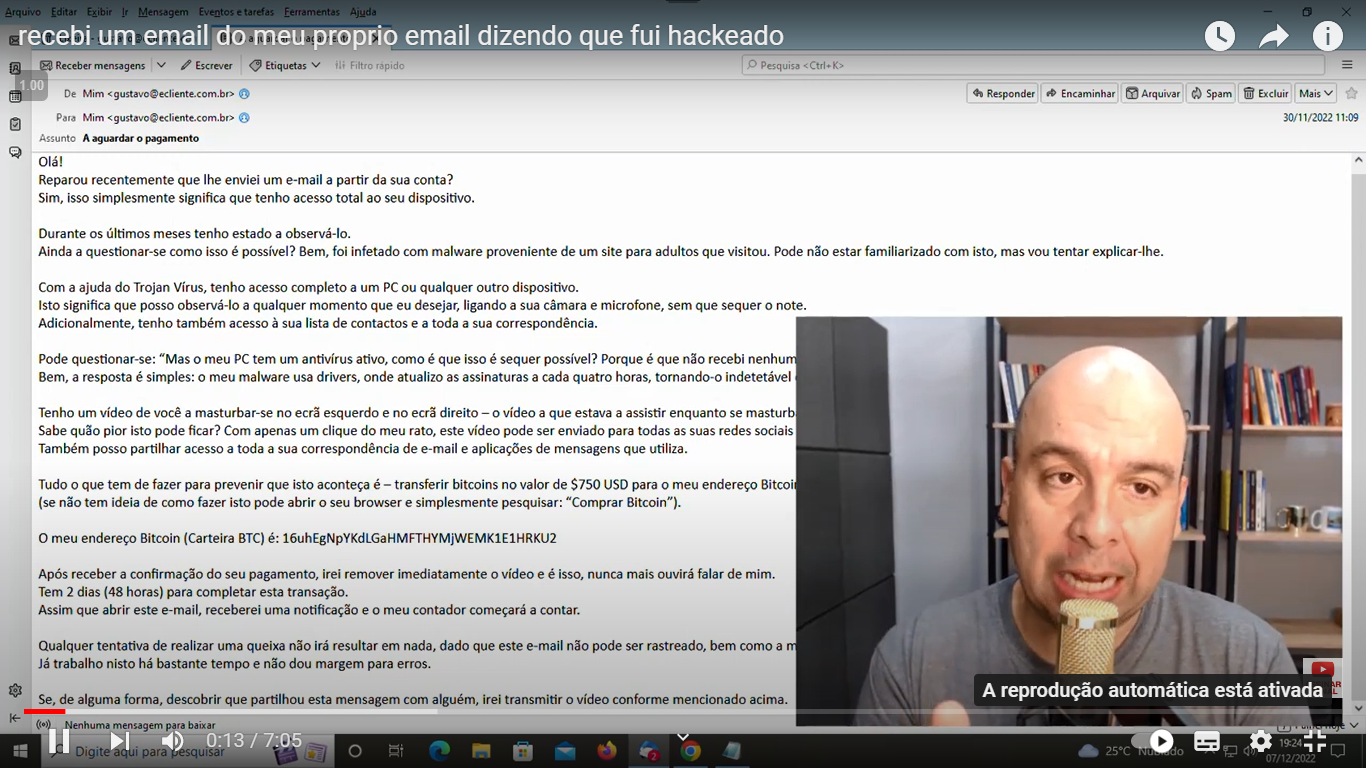Open the Calendar sidebar icon
This screenshot has height=768, width=1366.
coord(15,97)
